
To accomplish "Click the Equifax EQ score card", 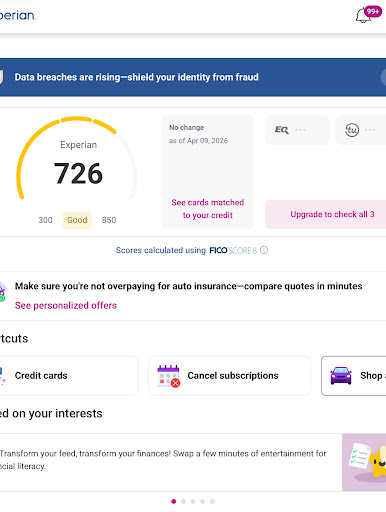I will tap(297, 130).
